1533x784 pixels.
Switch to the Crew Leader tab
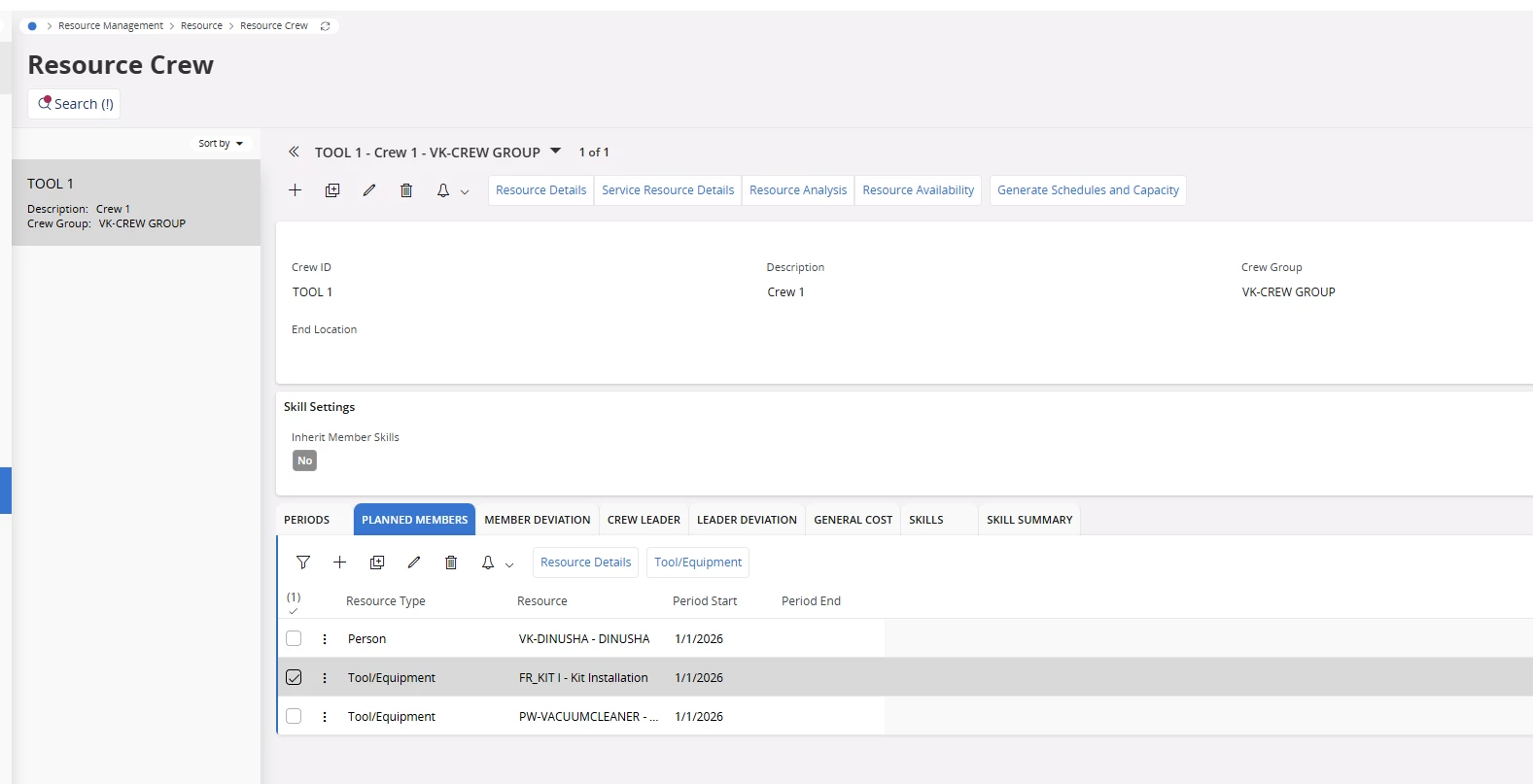tap(644, 520)
